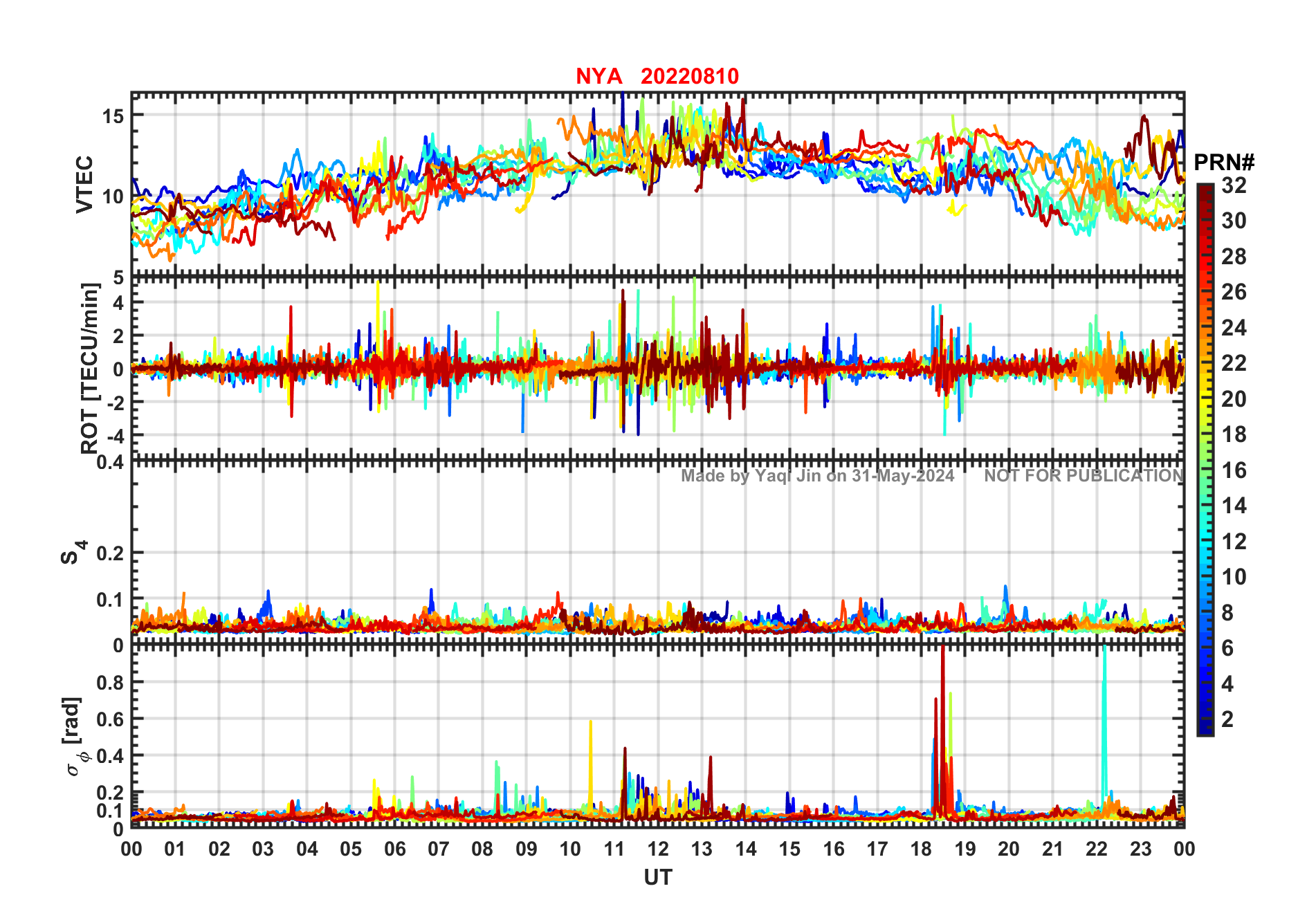
Task: Click UT axis hour tick "11"
Action: 614,849
